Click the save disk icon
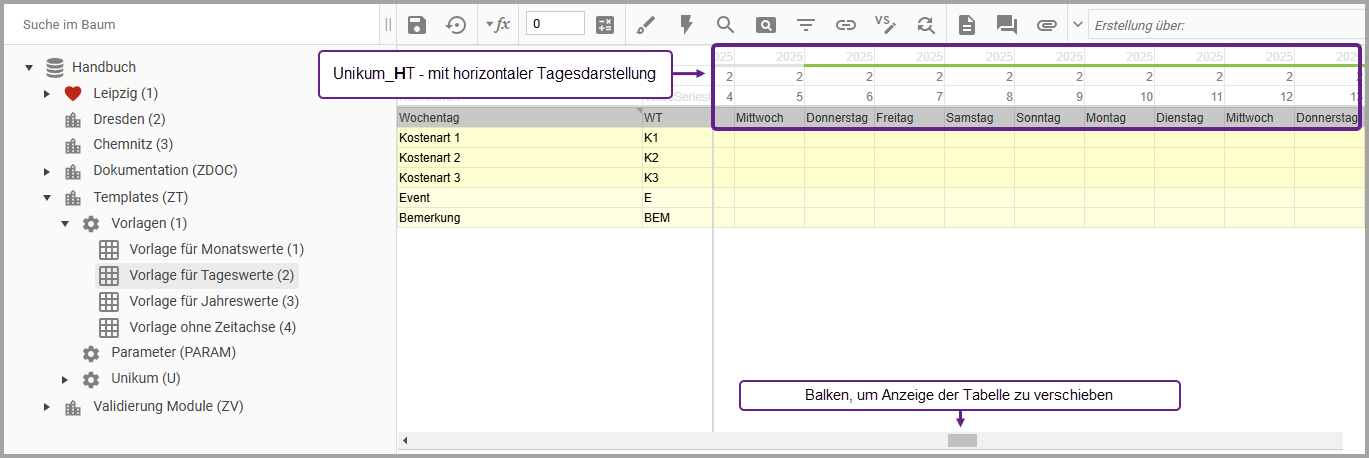This screenshot has height=458, width=1369. (417, 25)
